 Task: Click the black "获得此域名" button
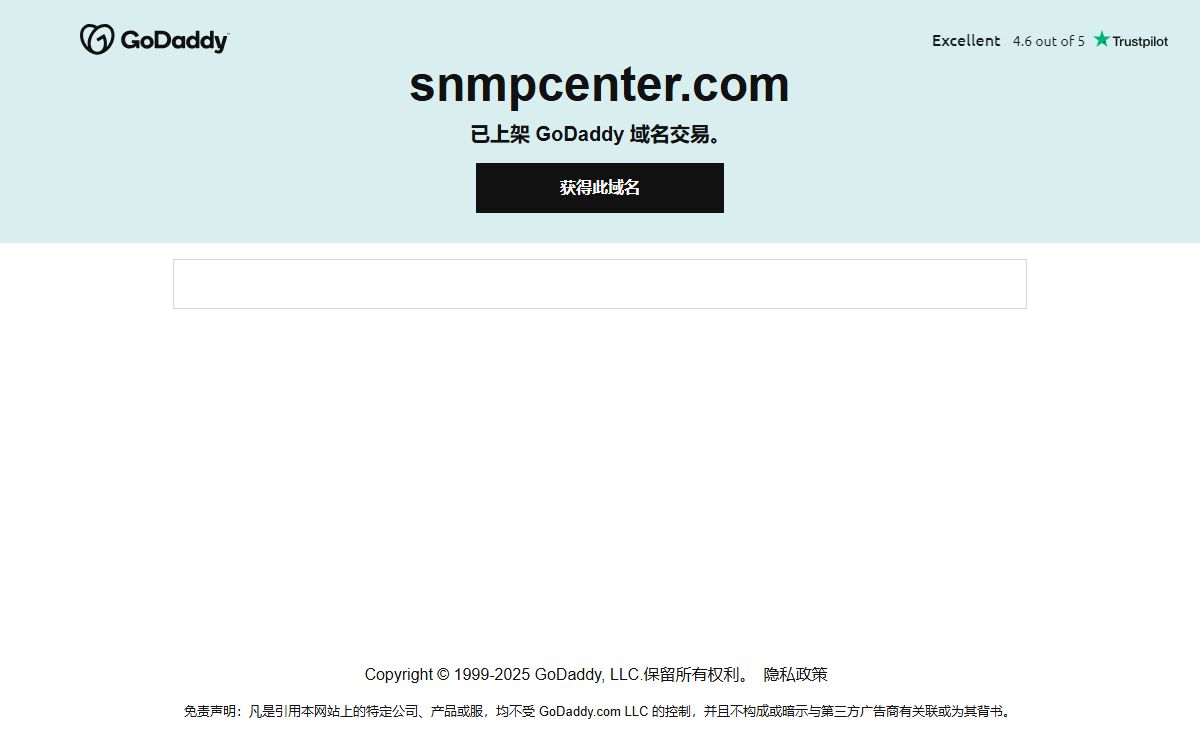(600, 188)
